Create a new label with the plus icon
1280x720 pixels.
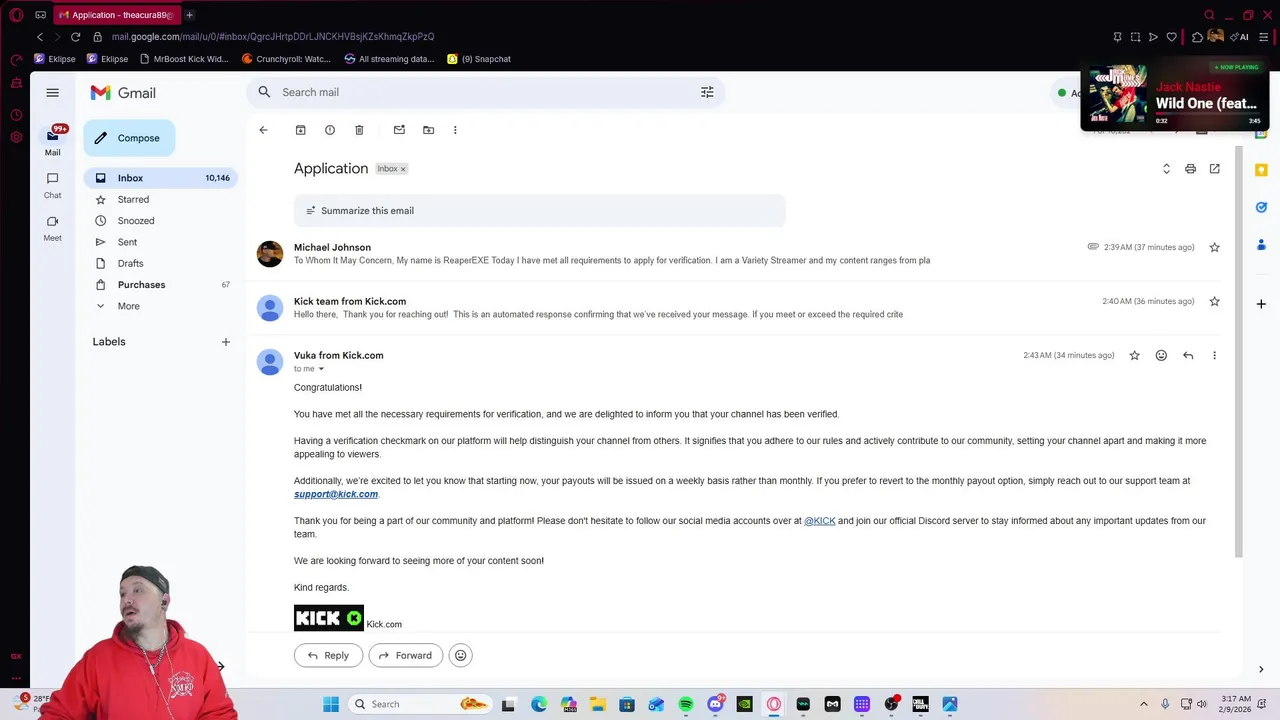tap(225, 342)
